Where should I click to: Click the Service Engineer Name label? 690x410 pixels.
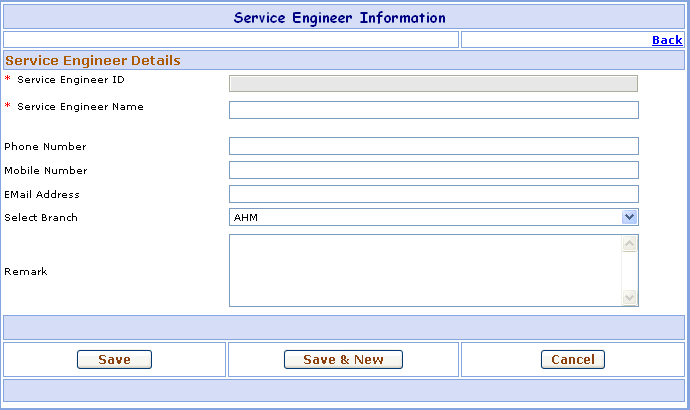(80, 106)
